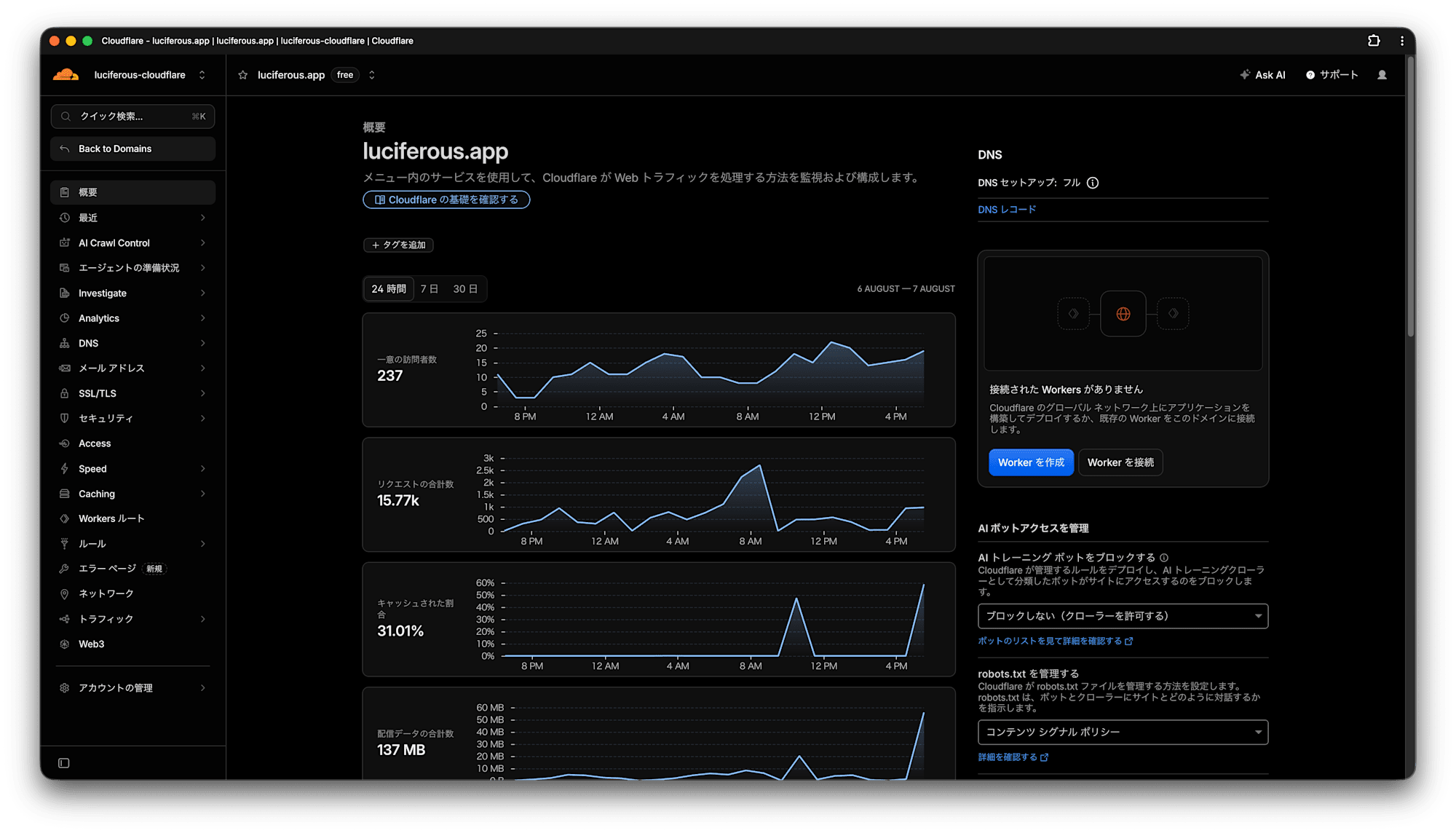Open the メール アドレス menu item
This screenshot has width=1456, height=833.
pos(132,368)
